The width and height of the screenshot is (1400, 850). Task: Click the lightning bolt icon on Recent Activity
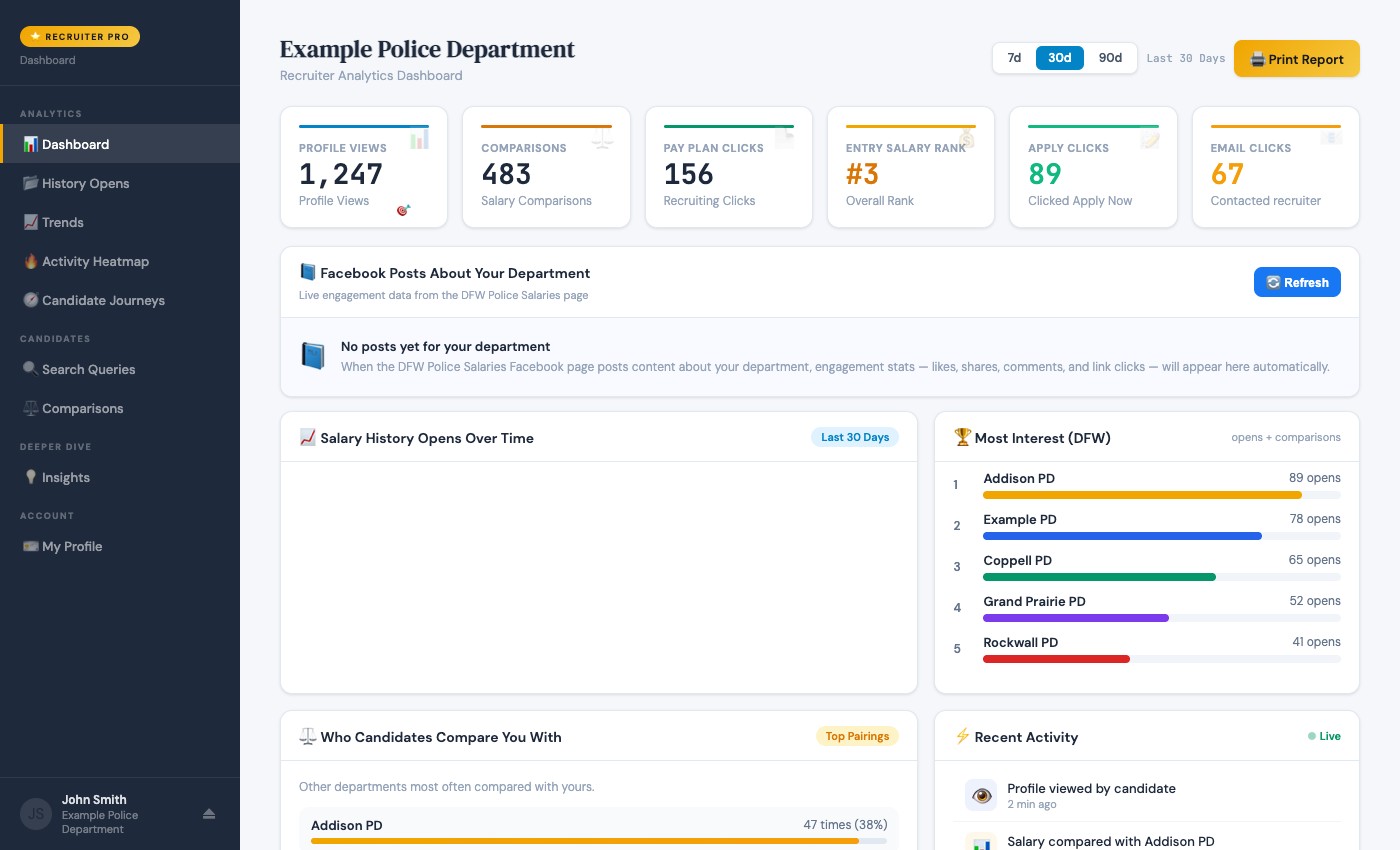(962, 737)
